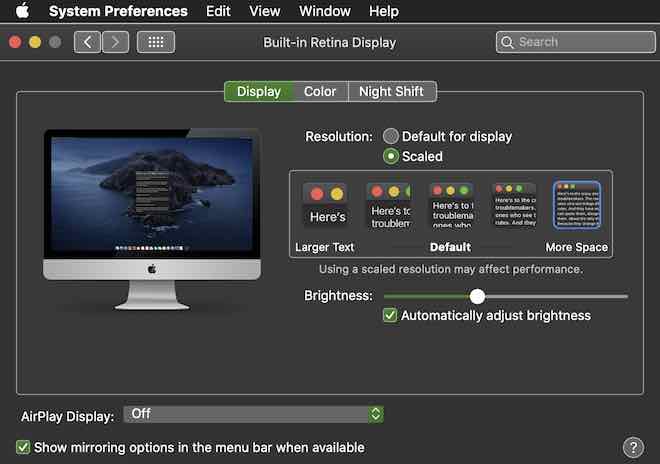This screenshot has width=660, height=464.
Task: Click the Search field
Action: click(575, 42)
